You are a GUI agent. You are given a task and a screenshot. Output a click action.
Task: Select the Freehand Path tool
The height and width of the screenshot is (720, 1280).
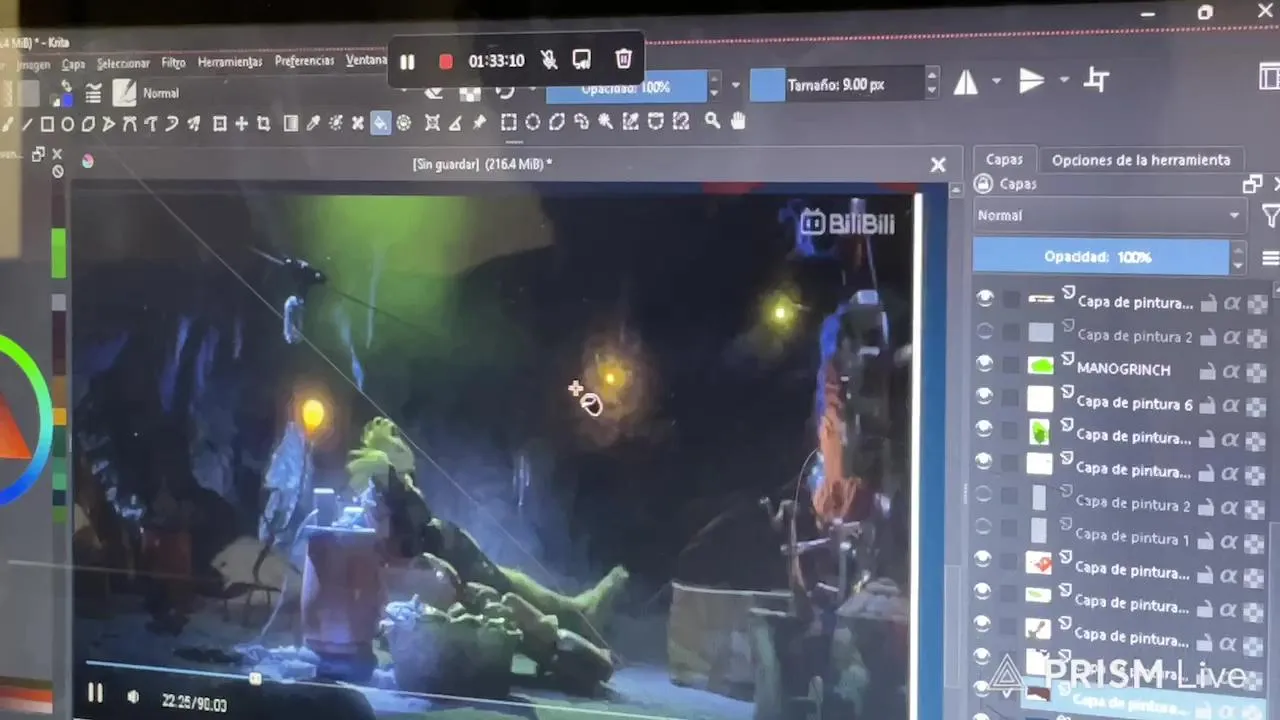click(151, 125)
